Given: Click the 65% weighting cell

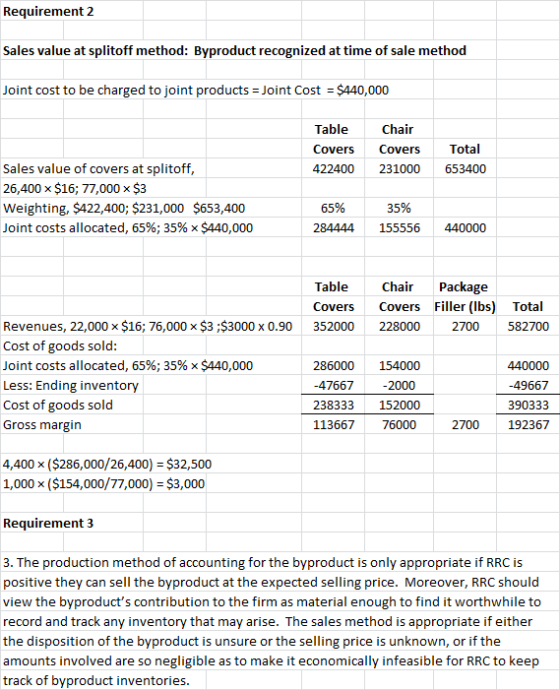Looking at the screenshot, I should (333, 208).
